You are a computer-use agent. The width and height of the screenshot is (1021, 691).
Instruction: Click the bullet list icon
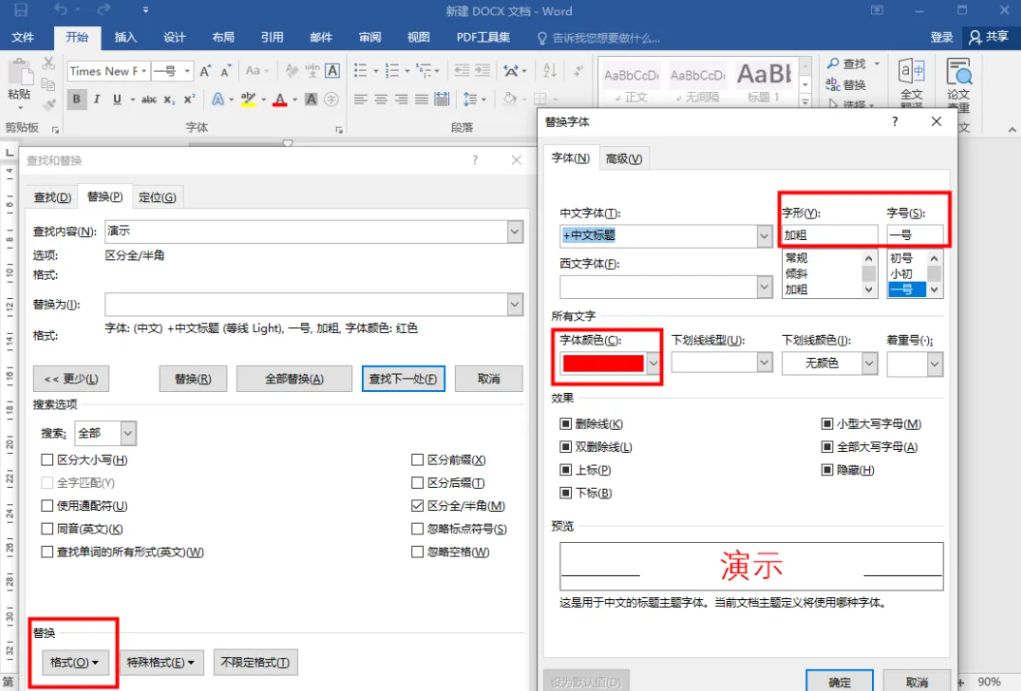click(360, 70)
